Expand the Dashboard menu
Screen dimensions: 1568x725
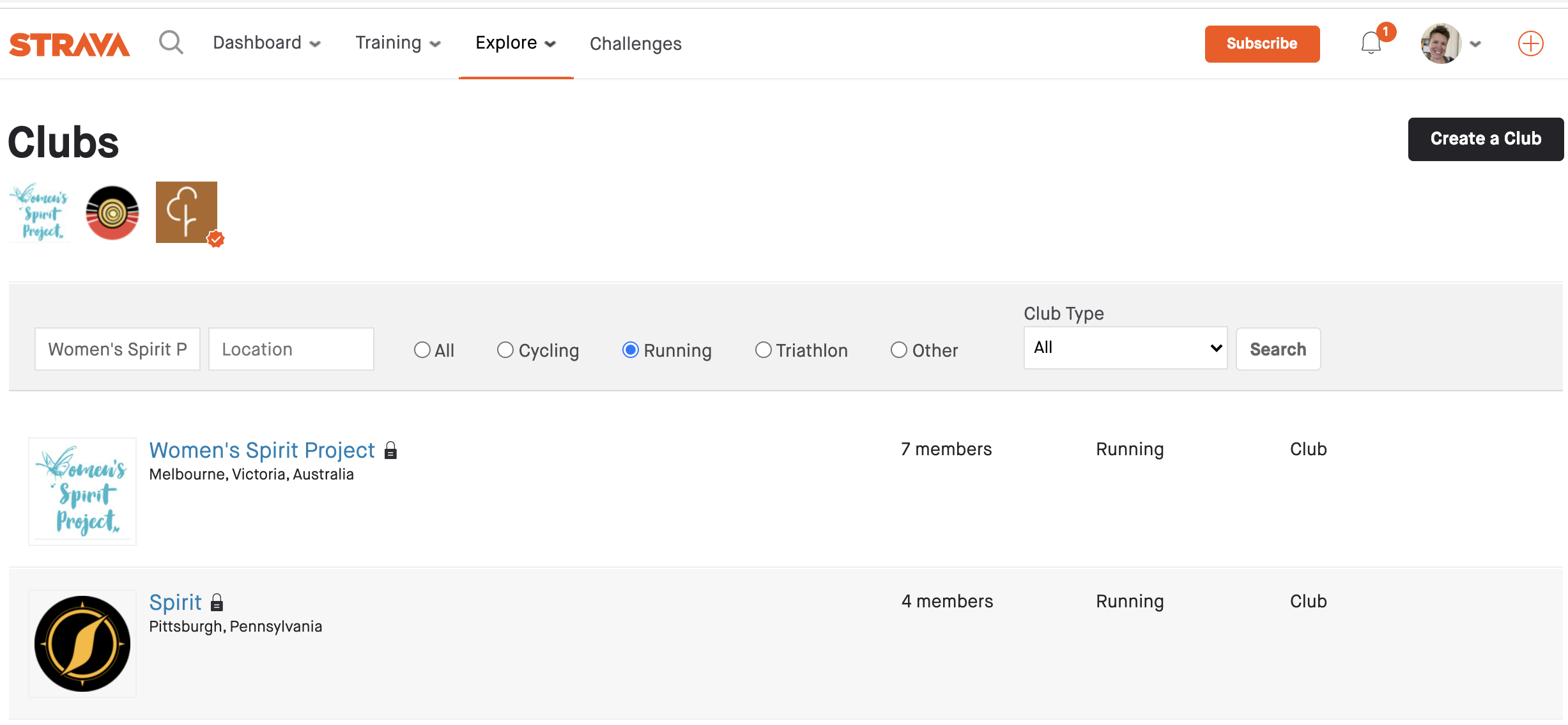[267, 43]
